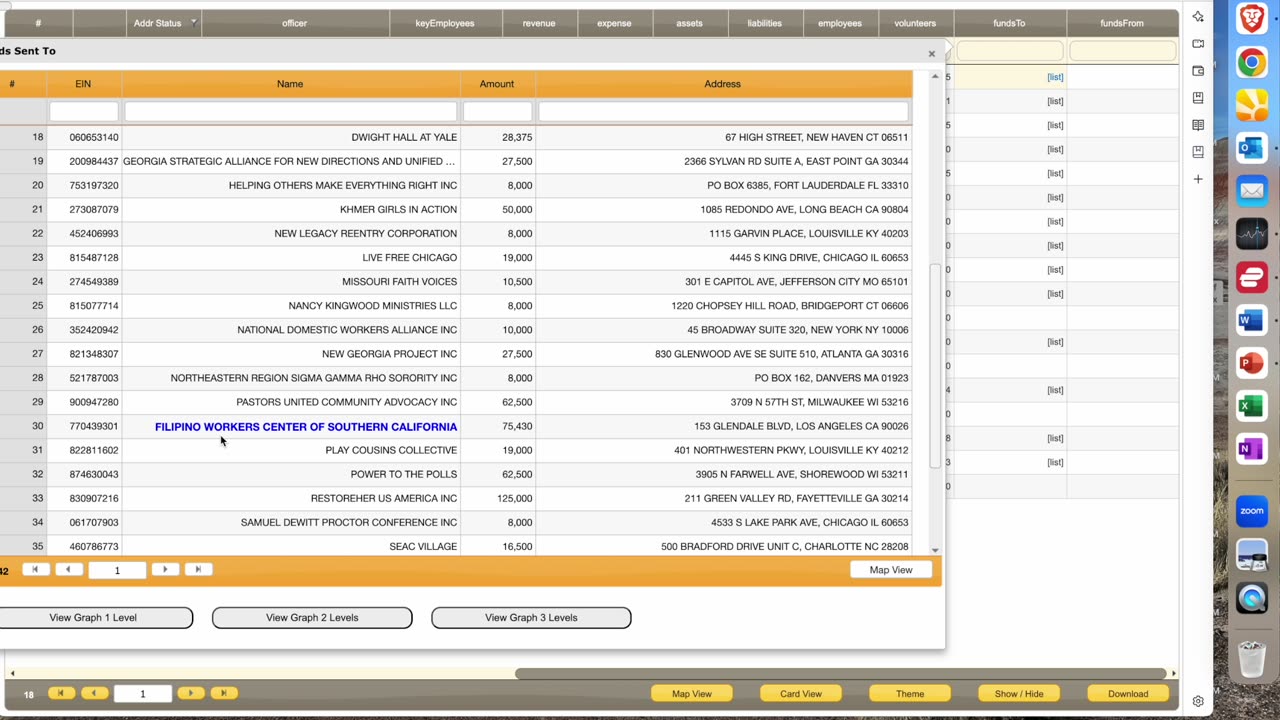Go to next page in main grid pager
The height and width of the screenshot is (720, 1280).
click(x=190, y=693)
